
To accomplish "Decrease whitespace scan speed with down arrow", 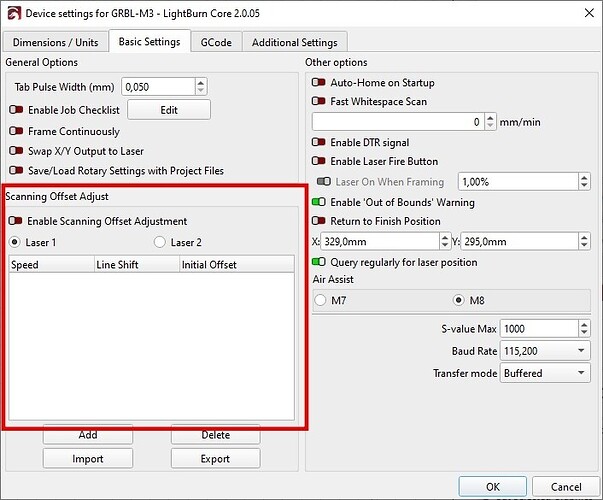I will pyautogui.click(x=490, y=126).
